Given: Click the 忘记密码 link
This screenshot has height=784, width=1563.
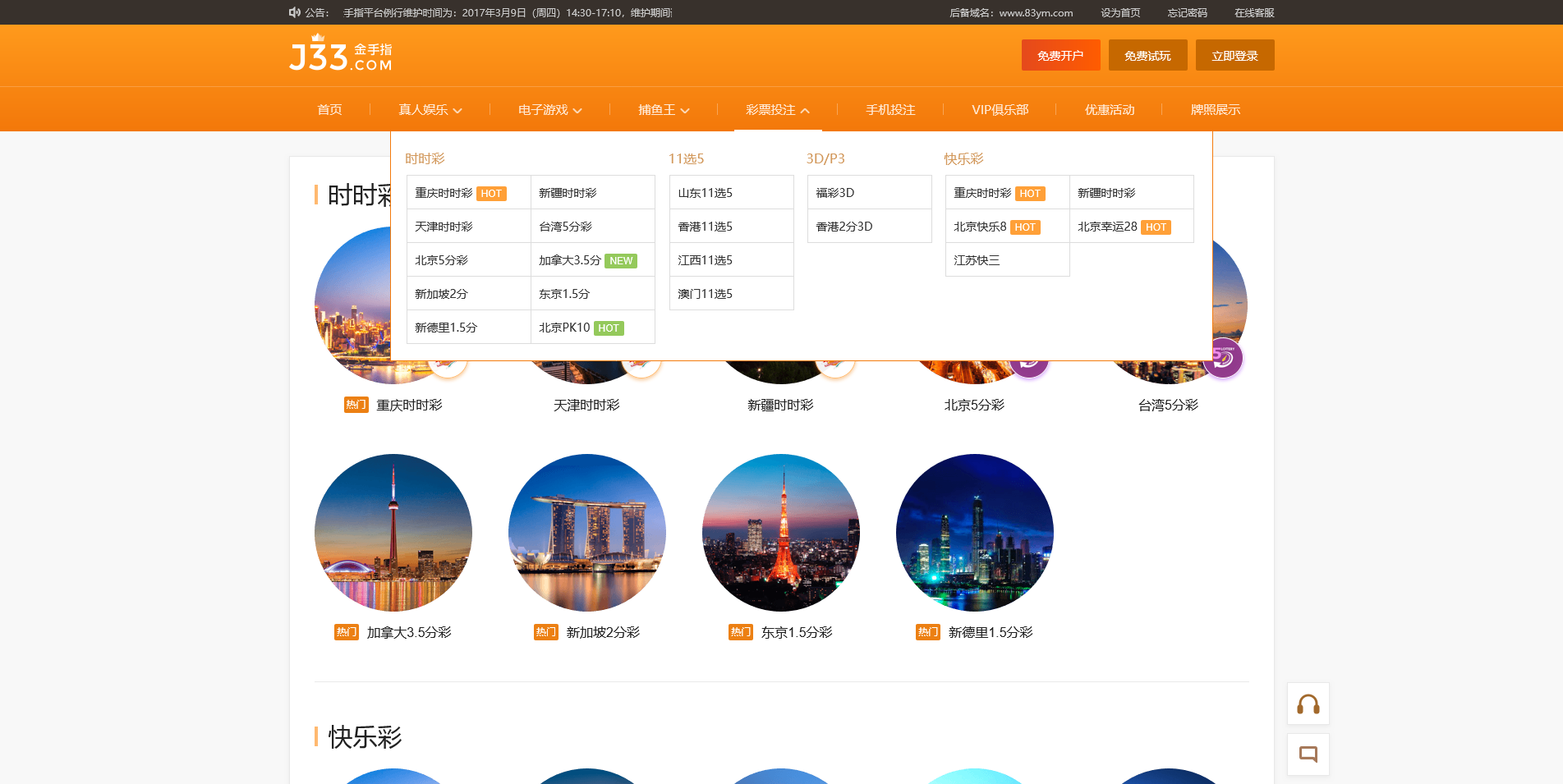Looking at the screenshot, I should (1187, 12).
